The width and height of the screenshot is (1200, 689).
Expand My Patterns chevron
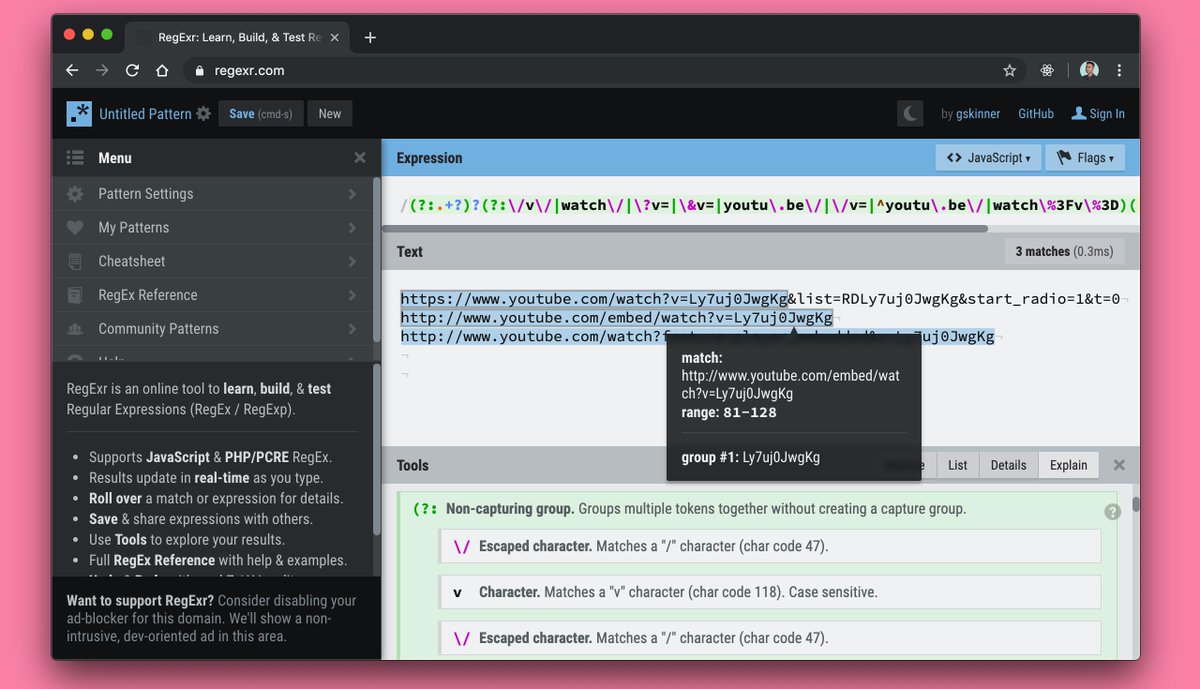coord(352,228)
